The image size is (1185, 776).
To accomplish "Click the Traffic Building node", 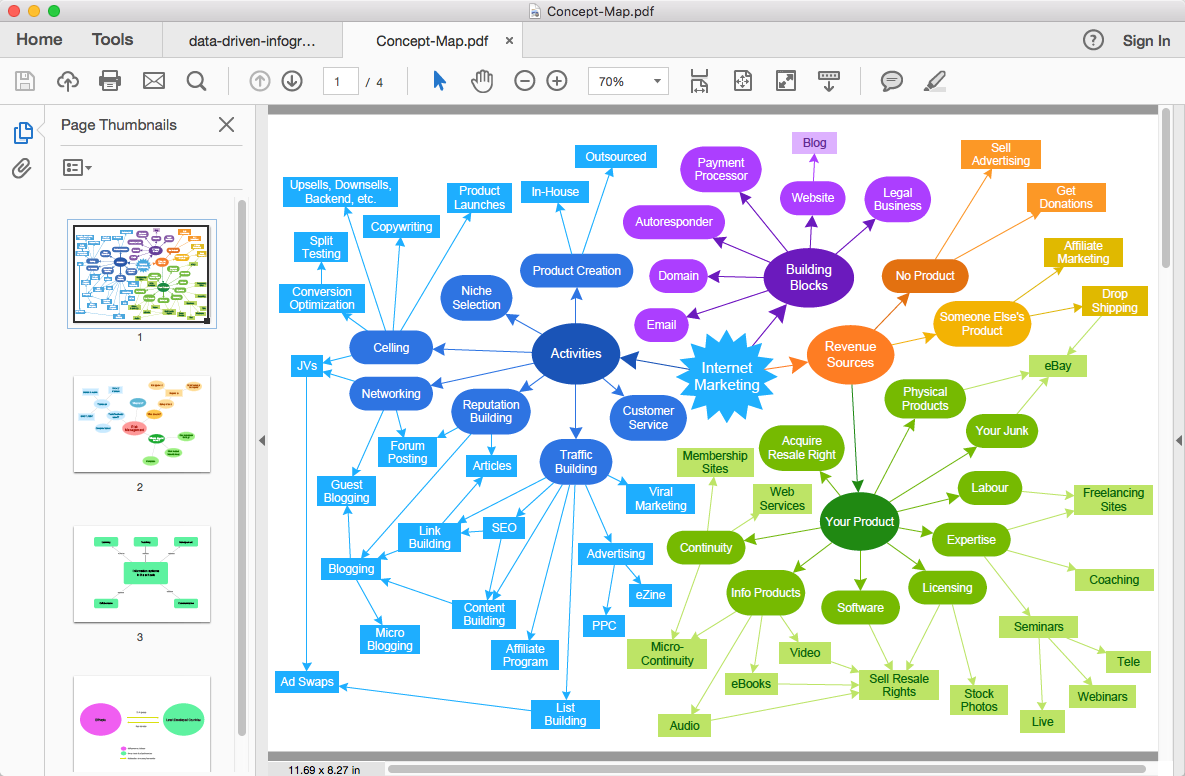I will point(576,462).
